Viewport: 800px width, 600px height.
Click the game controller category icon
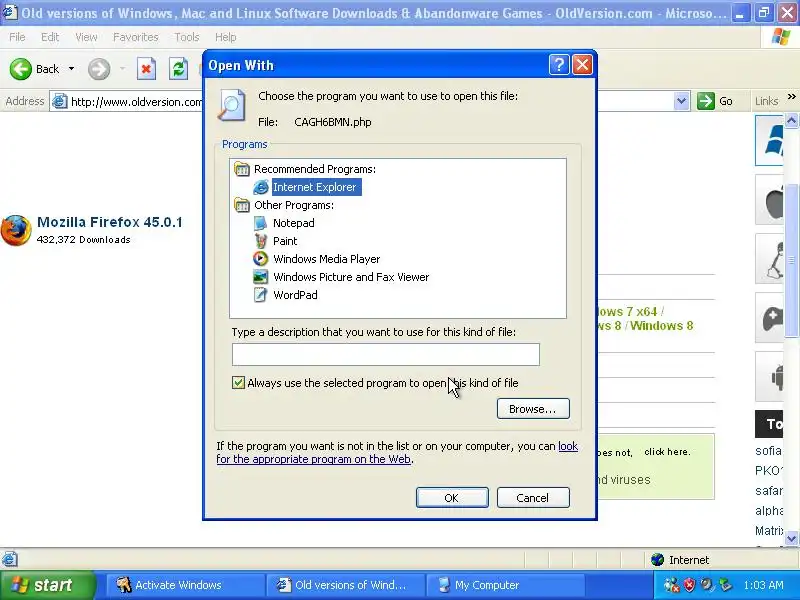click(x=769, y=318)
